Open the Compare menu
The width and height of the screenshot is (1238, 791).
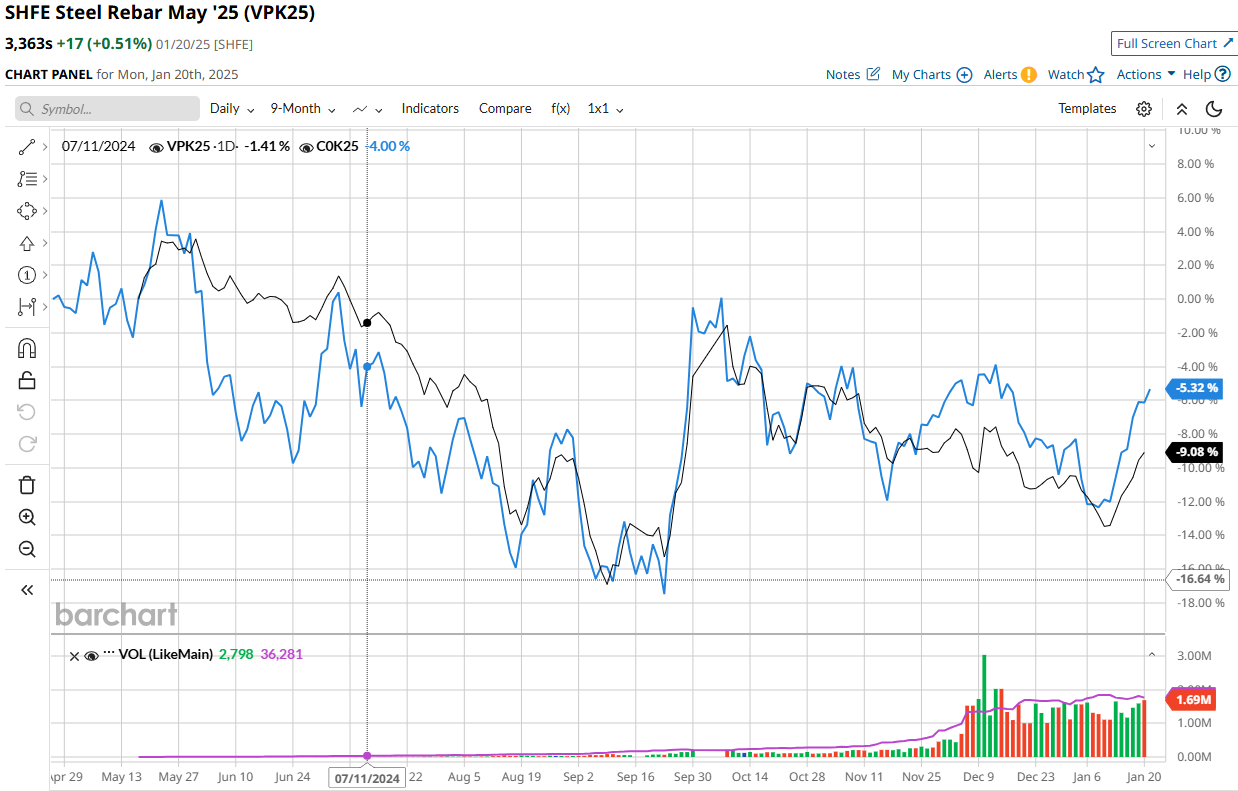(x=505, y=109)
